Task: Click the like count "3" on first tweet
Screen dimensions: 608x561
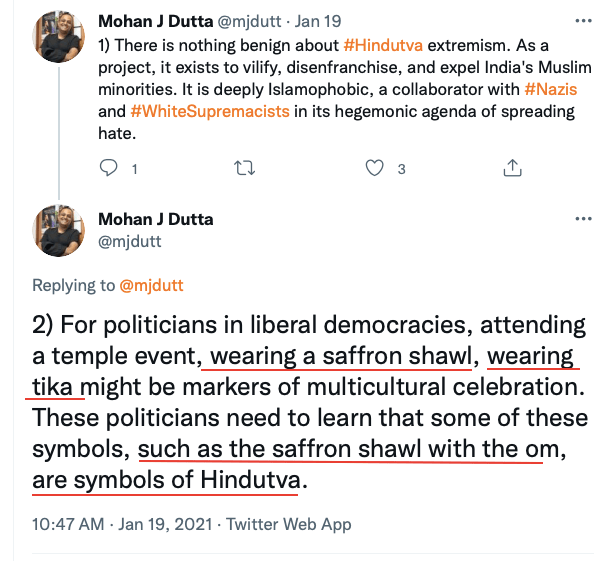Action: [x=401, y=169]
